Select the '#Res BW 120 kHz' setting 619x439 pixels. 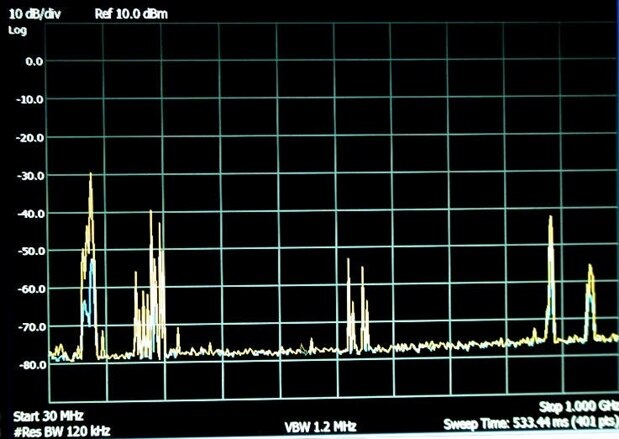pyautogui.click(x=62, y=431)
